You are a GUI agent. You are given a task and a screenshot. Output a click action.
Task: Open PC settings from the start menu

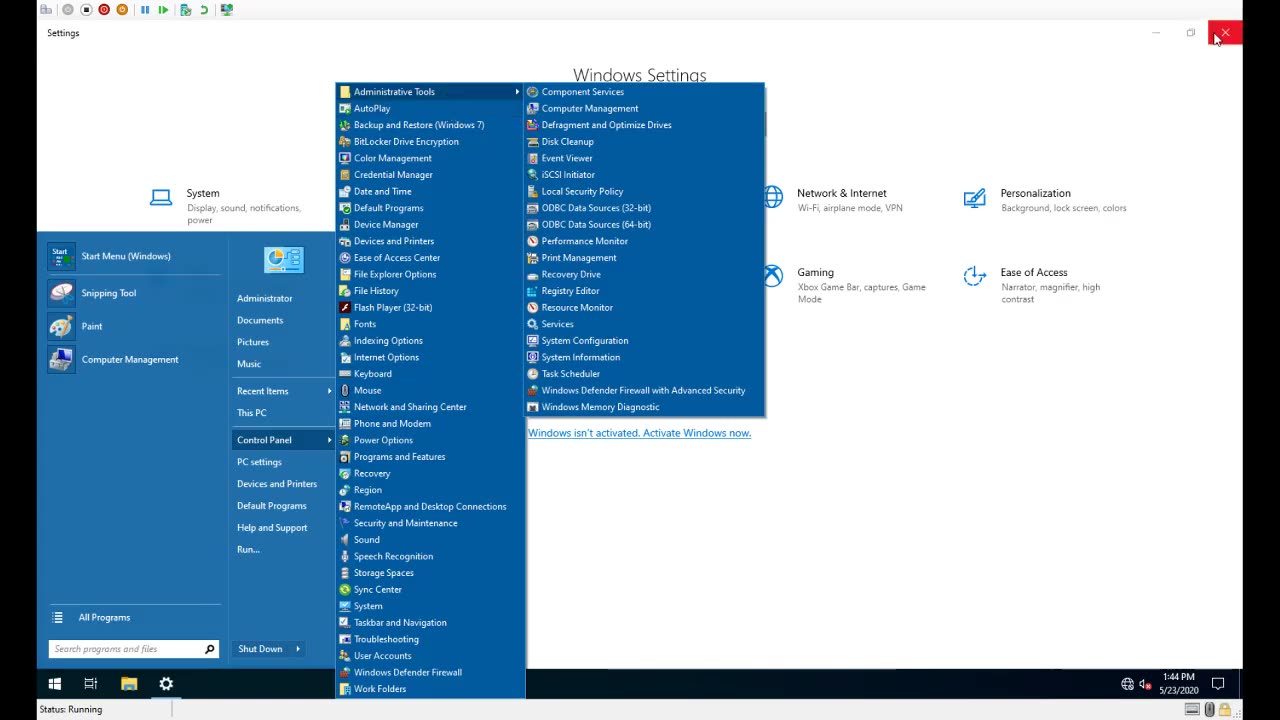click(259, 462)
